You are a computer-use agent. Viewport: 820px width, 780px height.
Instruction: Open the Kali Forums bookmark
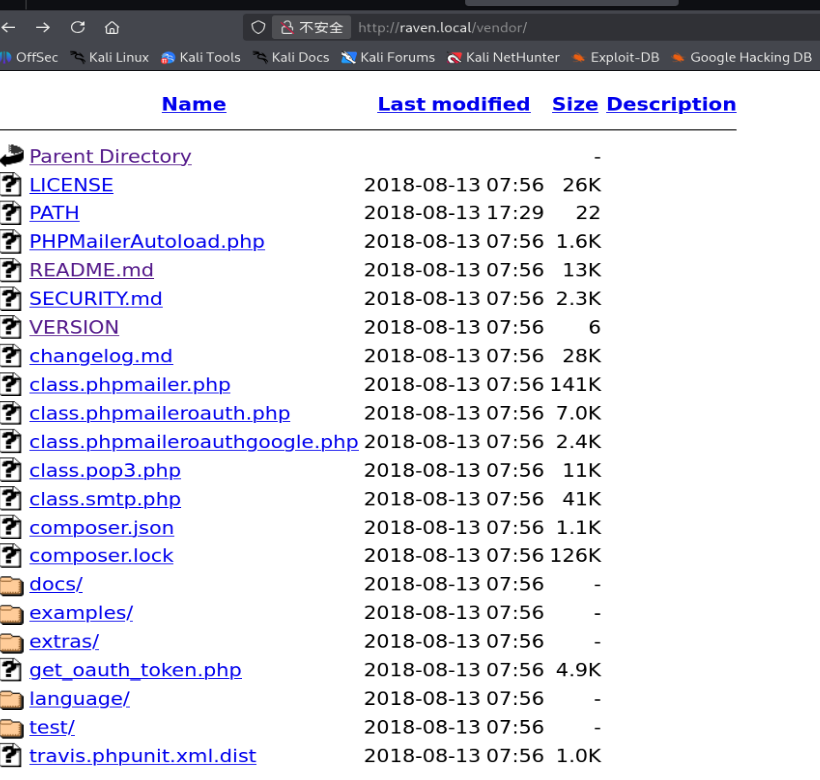(x=388, y=58)
